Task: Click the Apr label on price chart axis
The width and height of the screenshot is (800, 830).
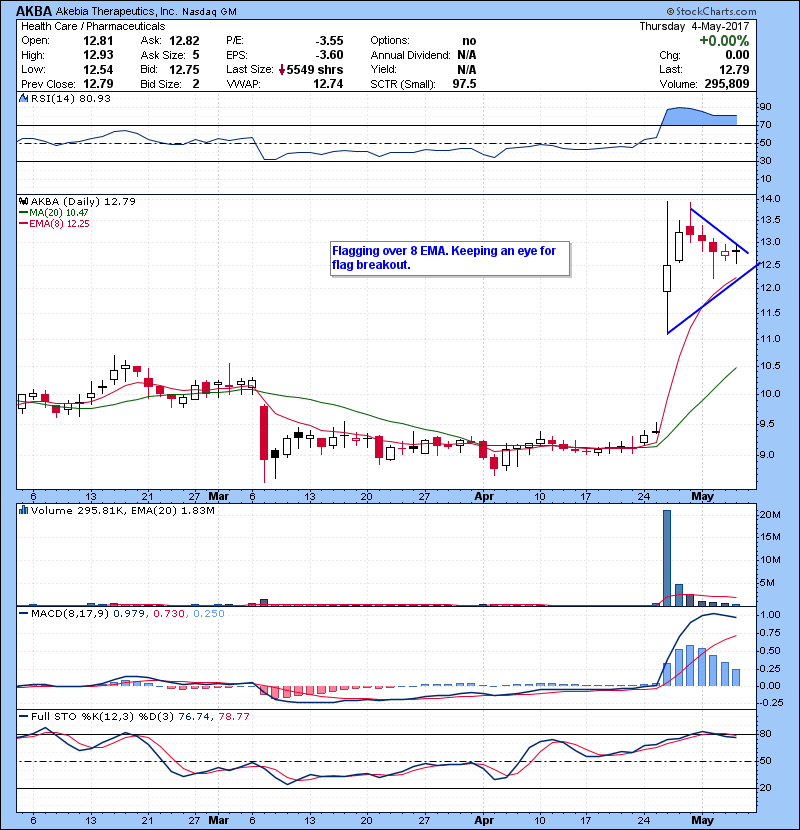Action: tap(484, 497)
